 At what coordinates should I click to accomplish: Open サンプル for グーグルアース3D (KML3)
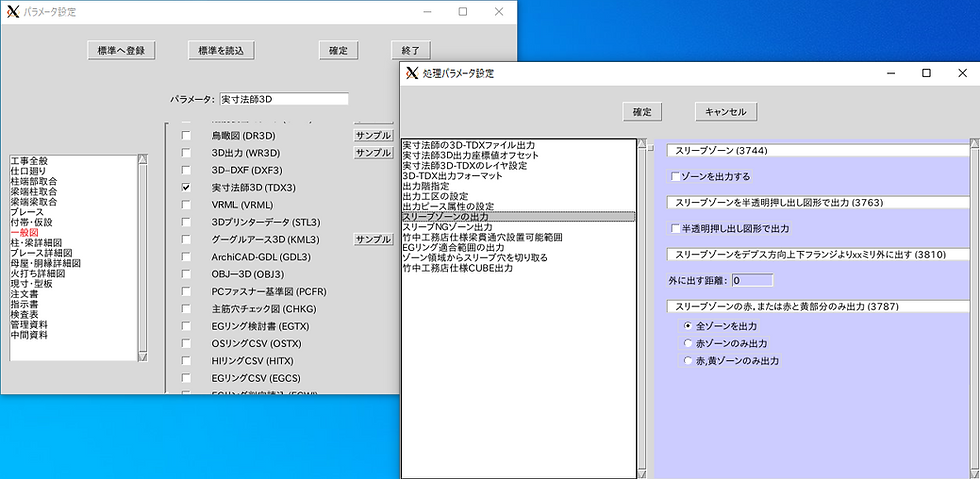pos(373,240)
